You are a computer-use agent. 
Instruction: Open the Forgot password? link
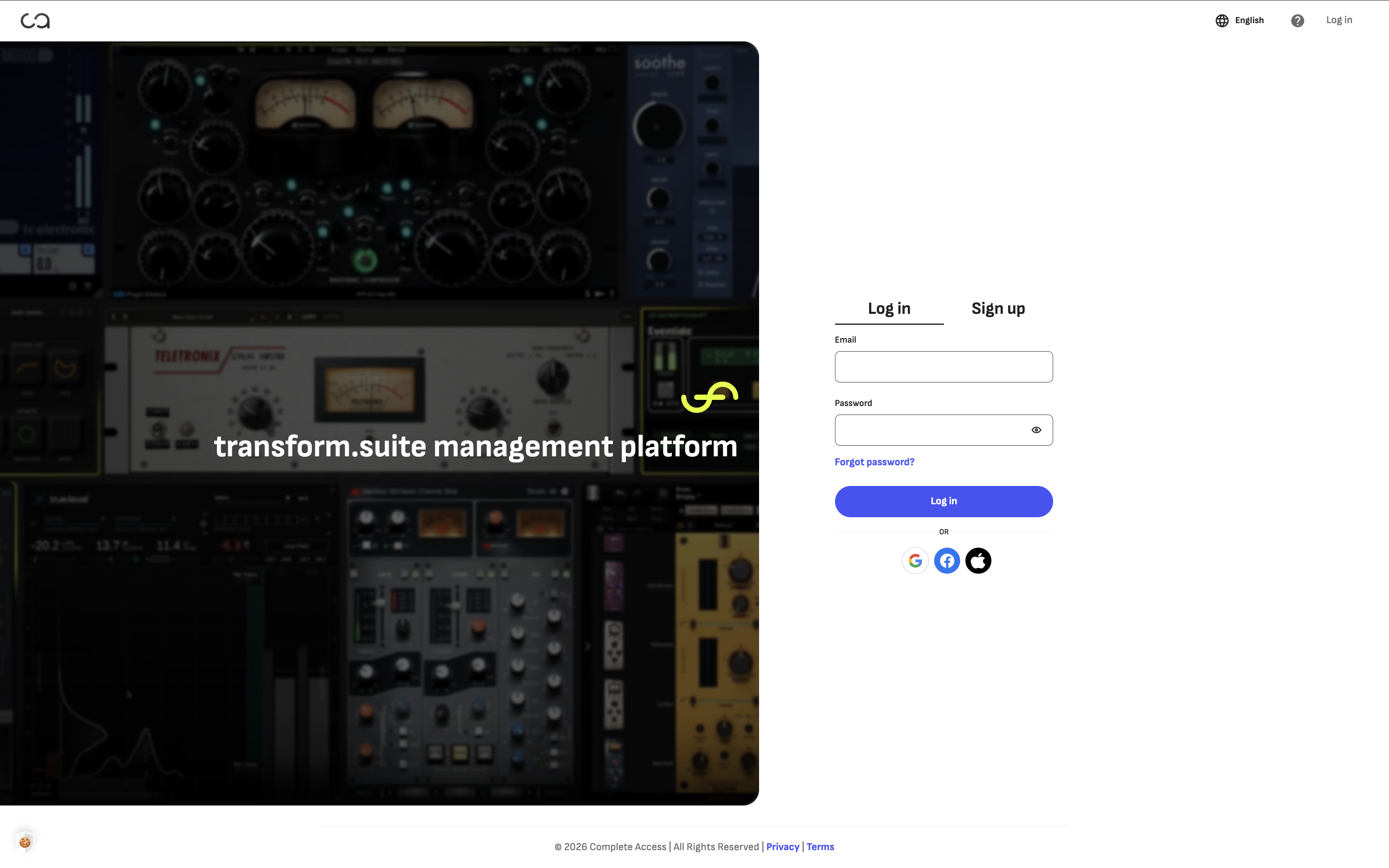point(874,462)
